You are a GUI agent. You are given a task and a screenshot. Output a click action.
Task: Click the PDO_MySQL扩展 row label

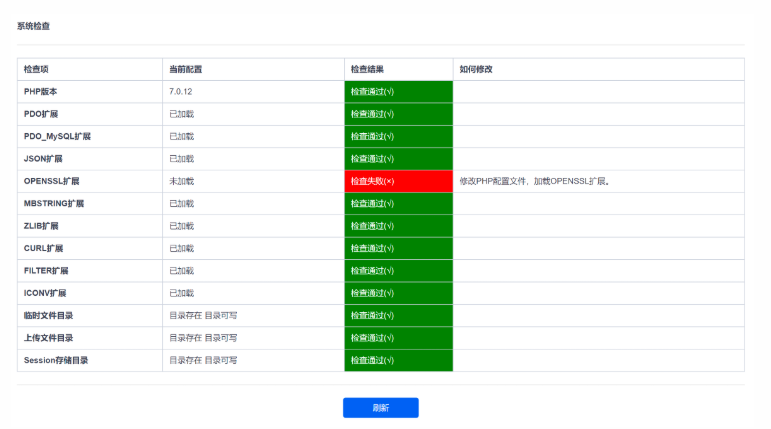tap(57, 136)
